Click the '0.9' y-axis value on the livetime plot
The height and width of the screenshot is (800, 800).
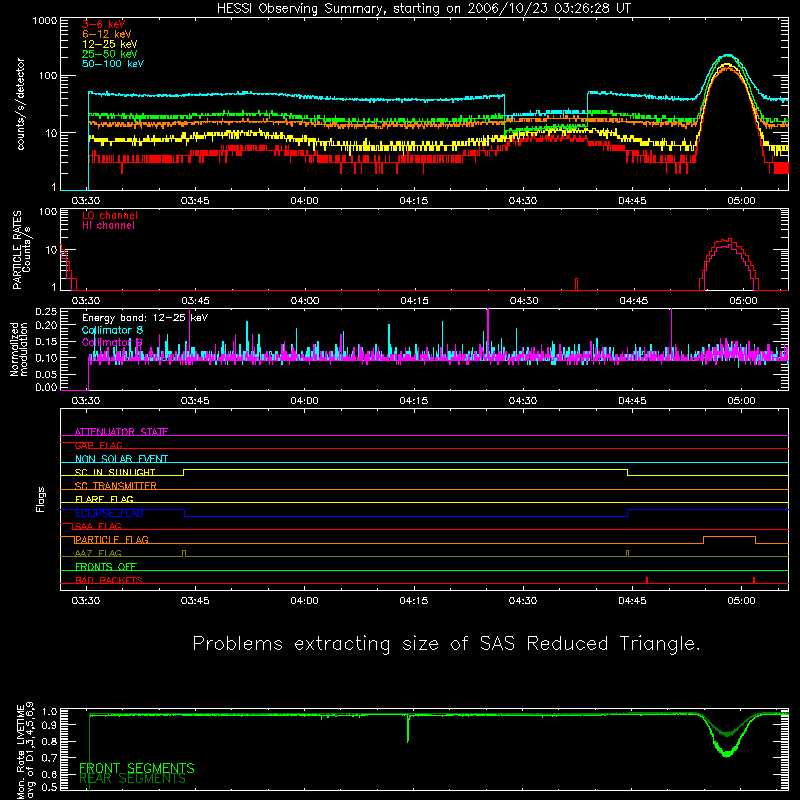(x=49, y=726)
